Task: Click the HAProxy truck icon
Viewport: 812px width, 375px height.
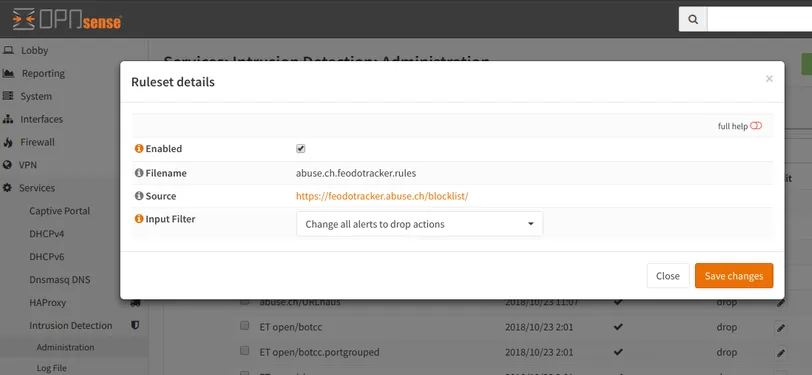Action: tap(135, 303)
